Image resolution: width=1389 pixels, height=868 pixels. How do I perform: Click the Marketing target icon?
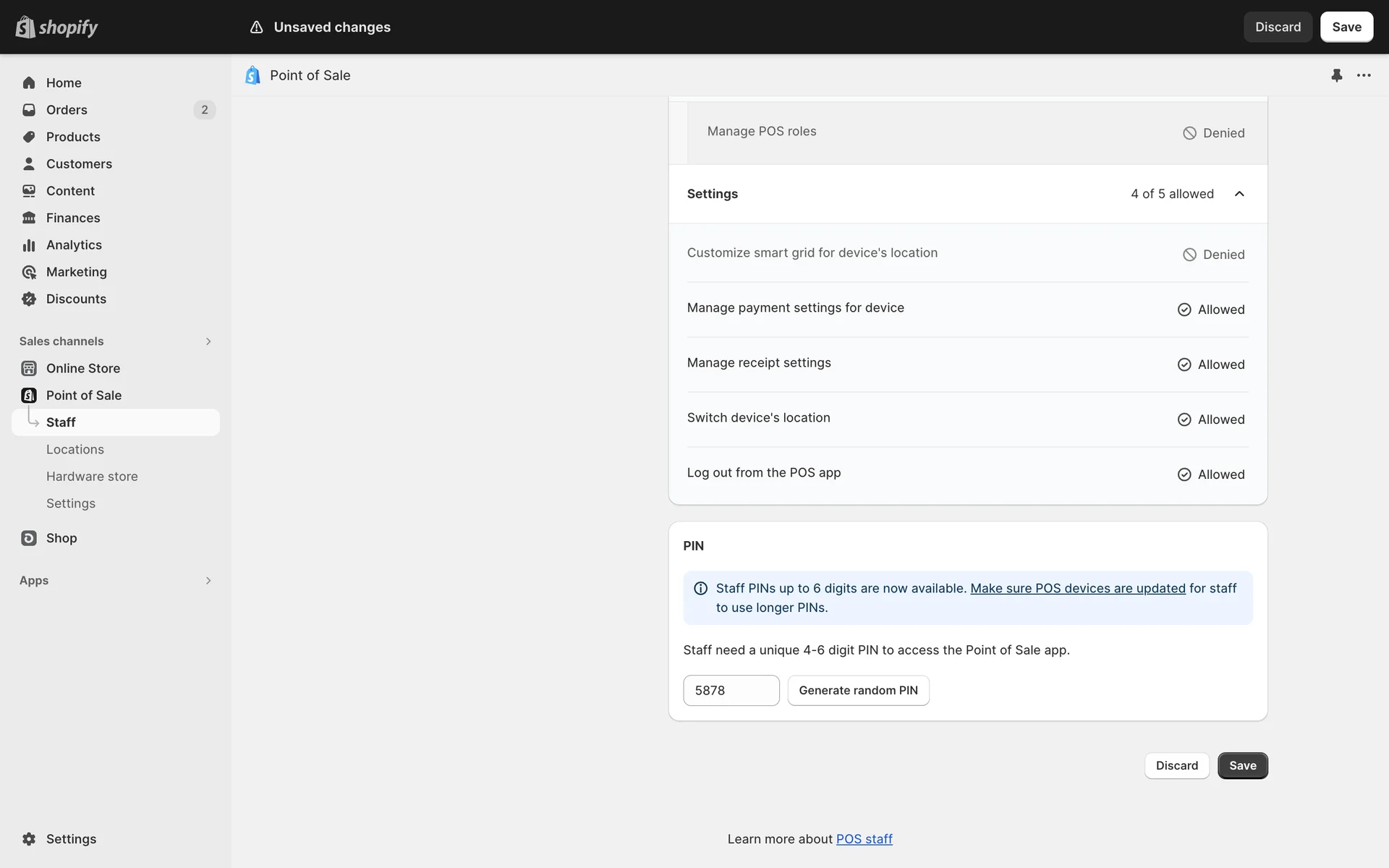pyautogui.click(x=29, y=272)
